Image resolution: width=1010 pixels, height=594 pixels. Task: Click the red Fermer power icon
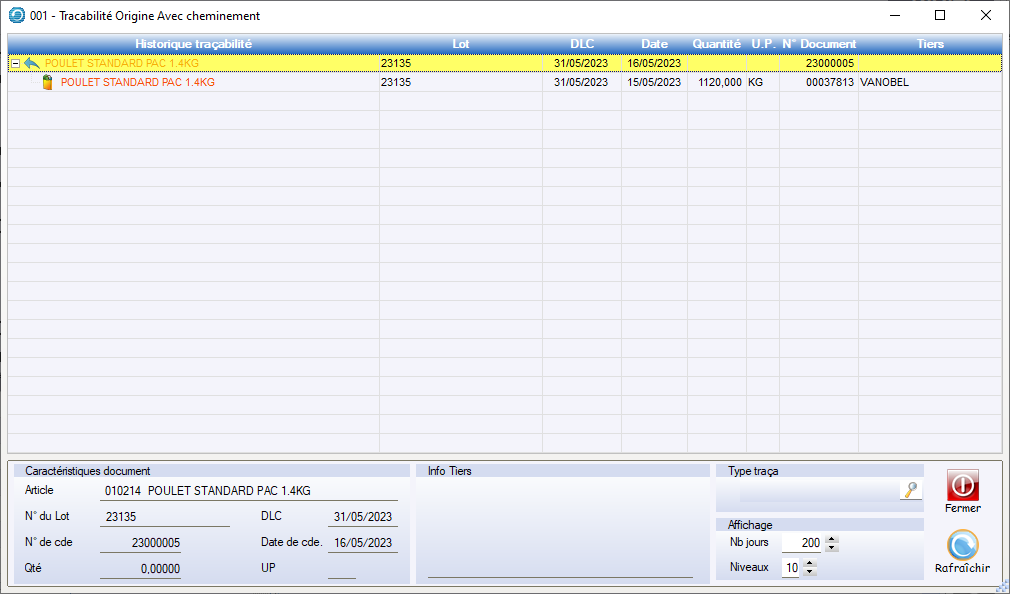962,486
